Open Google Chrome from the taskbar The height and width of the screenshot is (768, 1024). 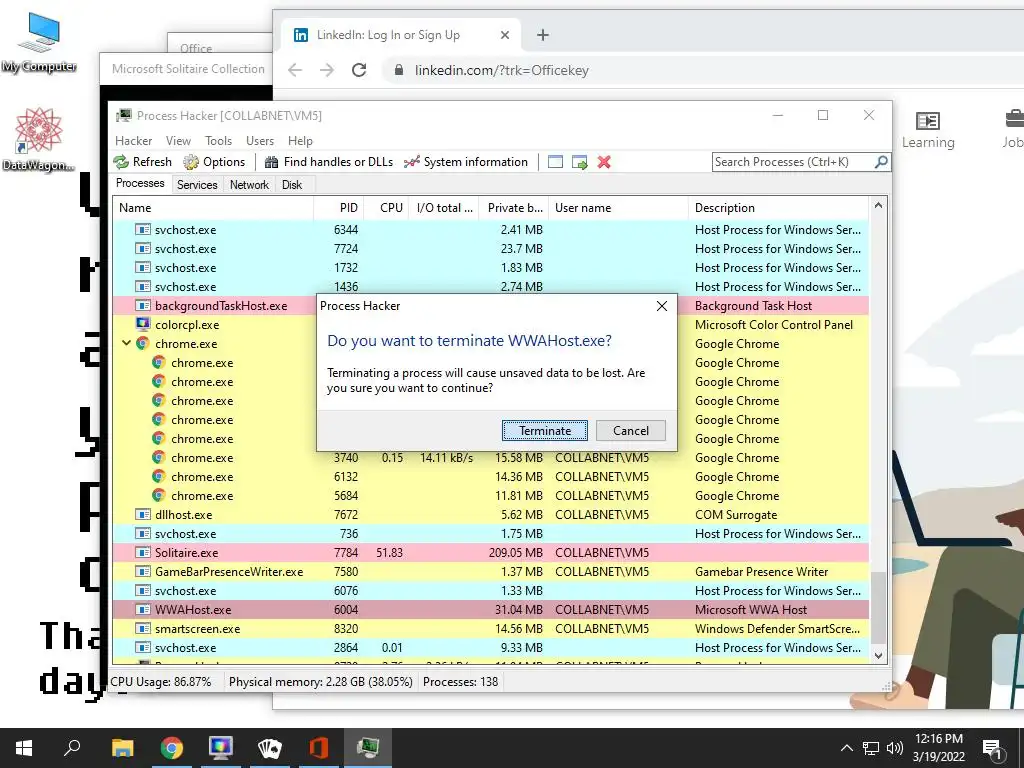172,747
